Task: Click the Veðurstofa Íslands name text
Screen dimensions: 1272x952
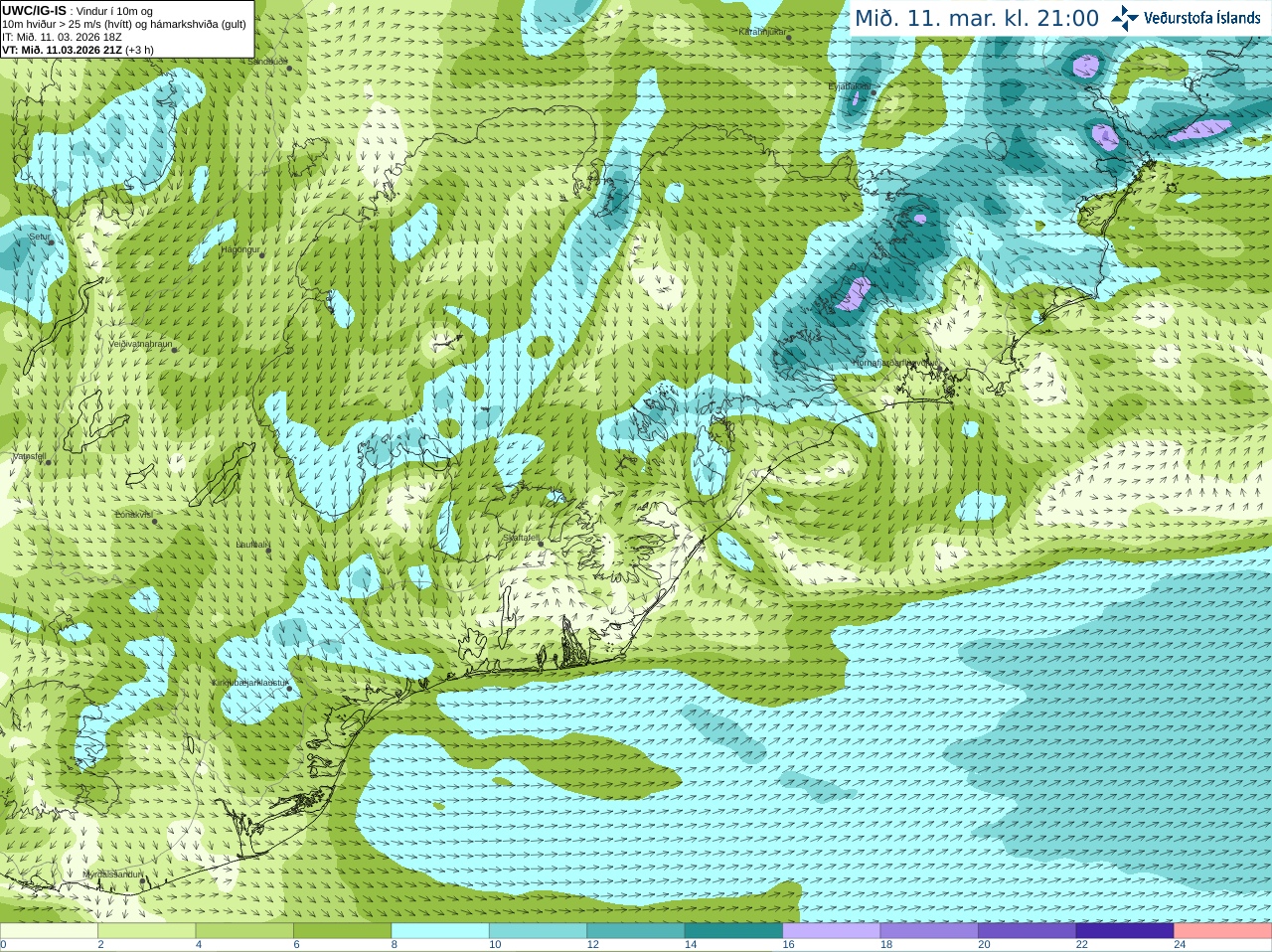Action: pyautogui.click(x=1203, y=18)
